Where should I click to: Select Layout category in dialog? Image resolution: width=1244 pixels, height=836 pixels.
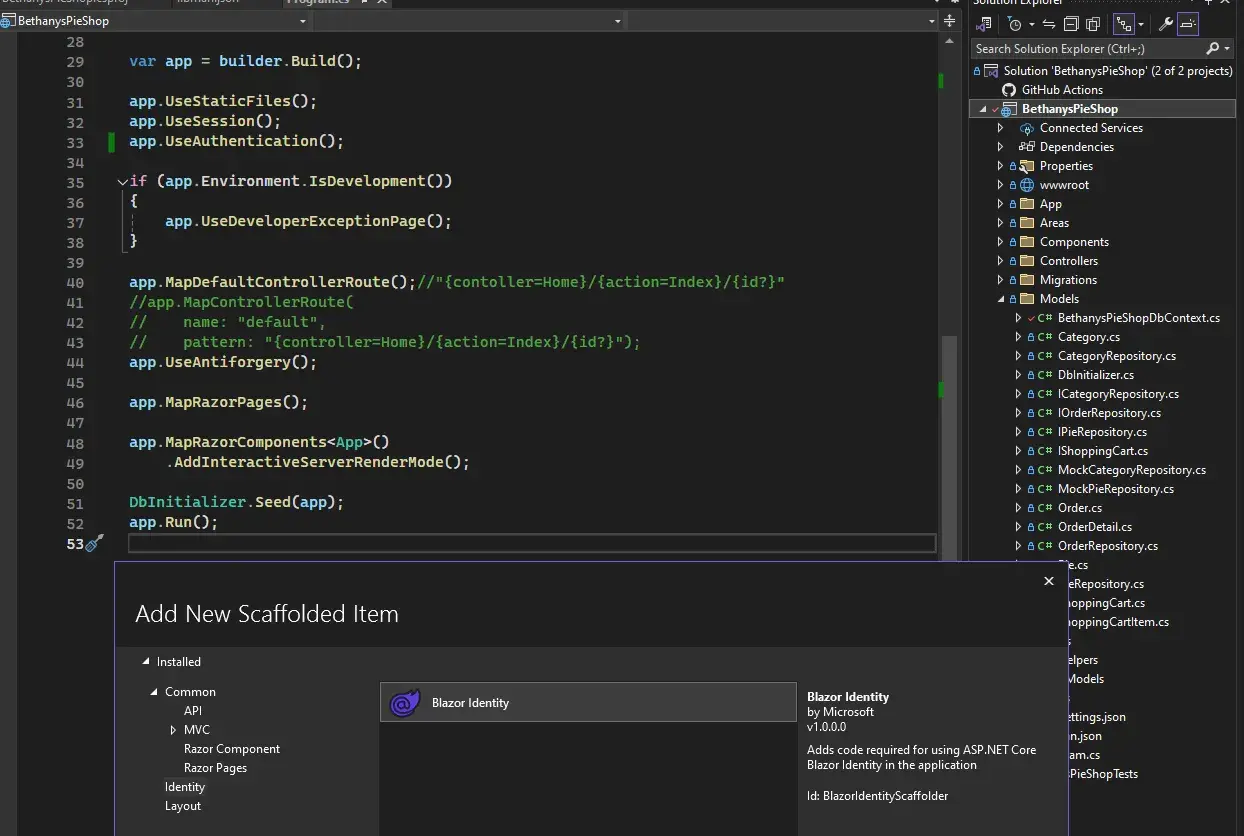183,806
